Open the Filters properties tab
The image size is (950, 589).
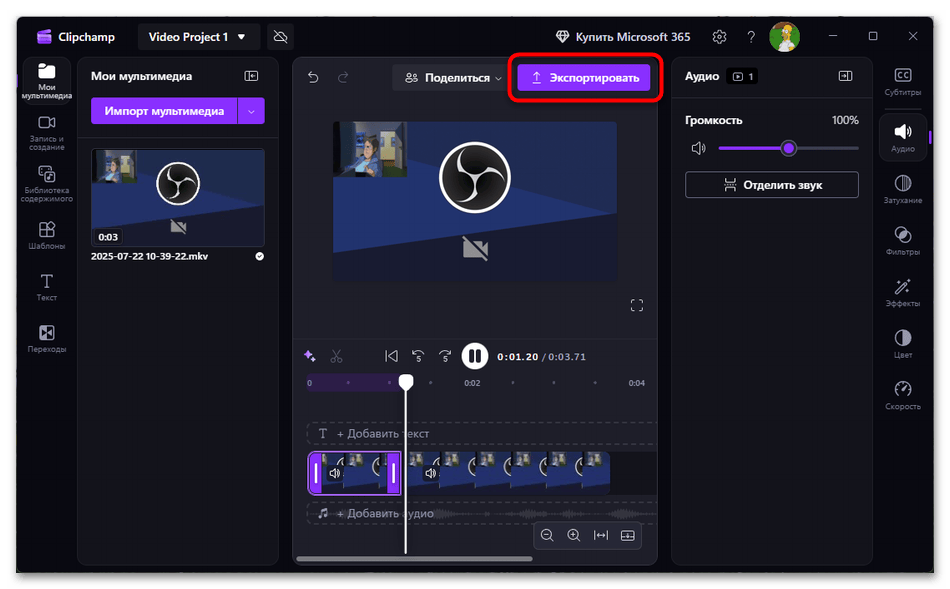(903, 240)
